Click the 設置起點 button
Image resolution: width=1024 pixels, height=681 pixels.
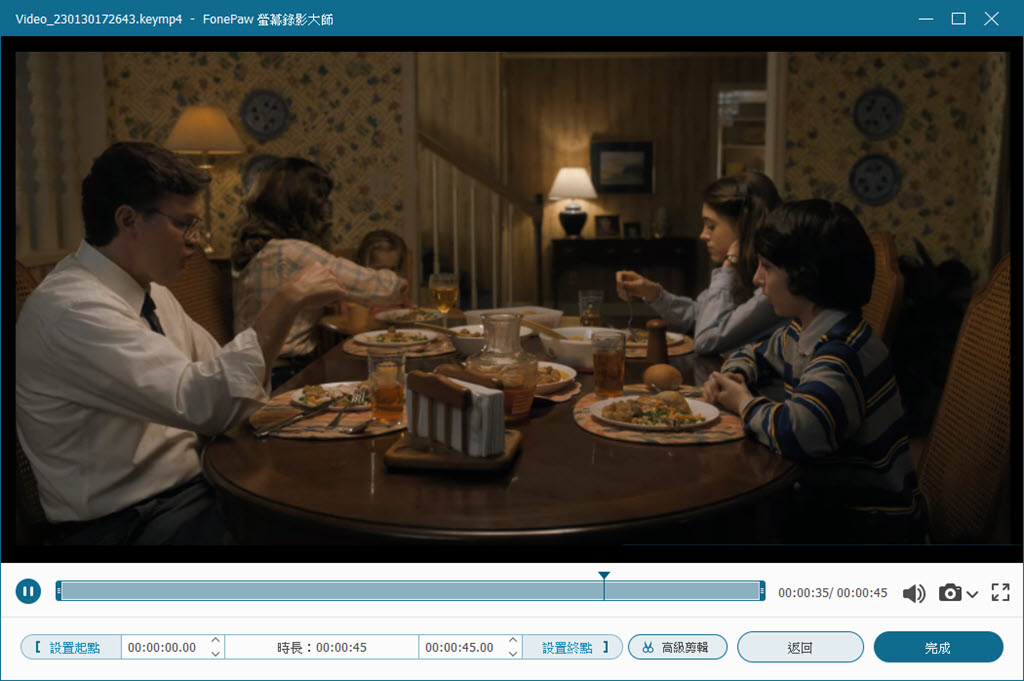coord(71,647)
